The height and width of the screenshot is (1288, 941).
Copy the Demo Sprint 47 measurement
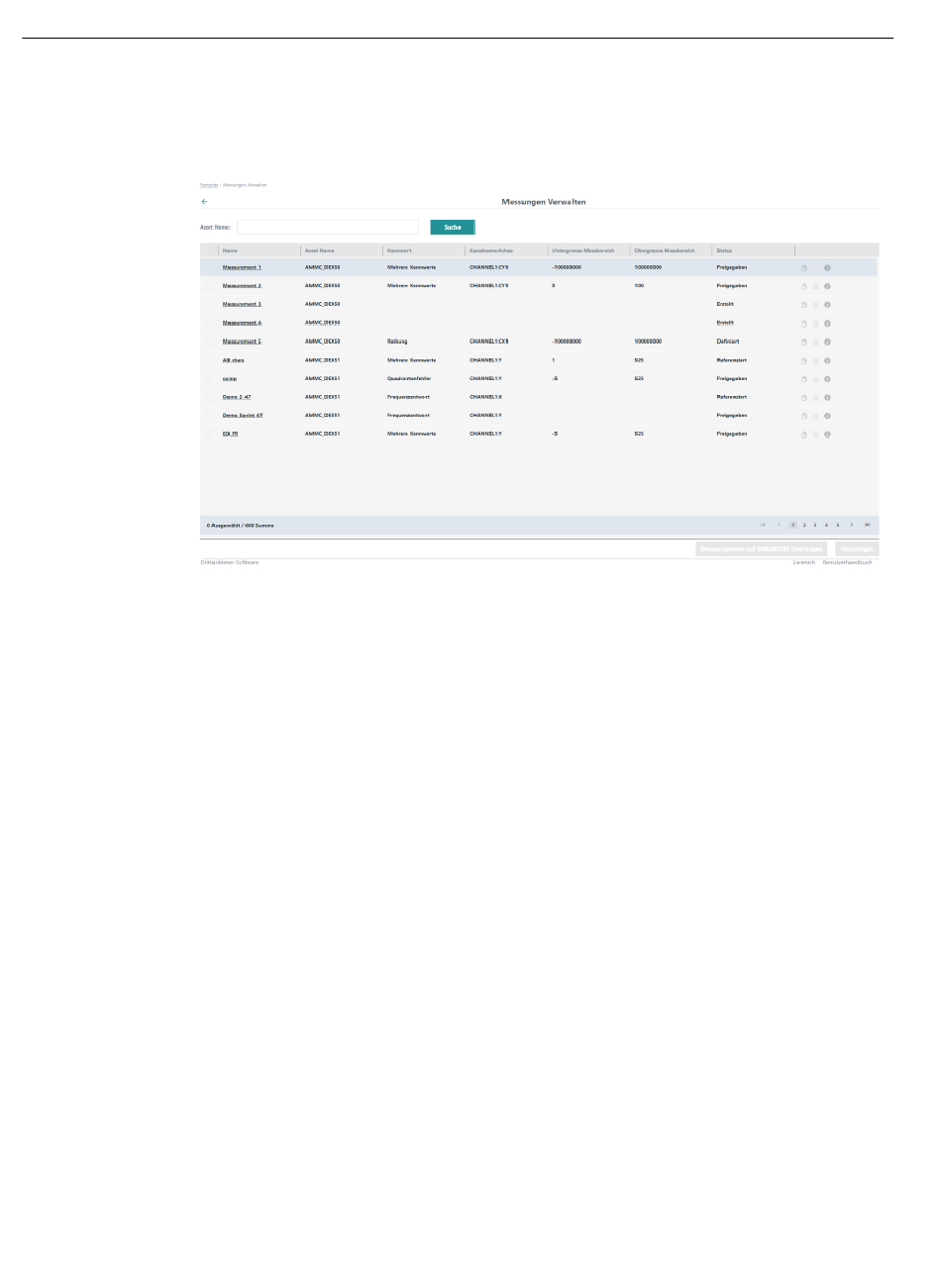(804, 416)
